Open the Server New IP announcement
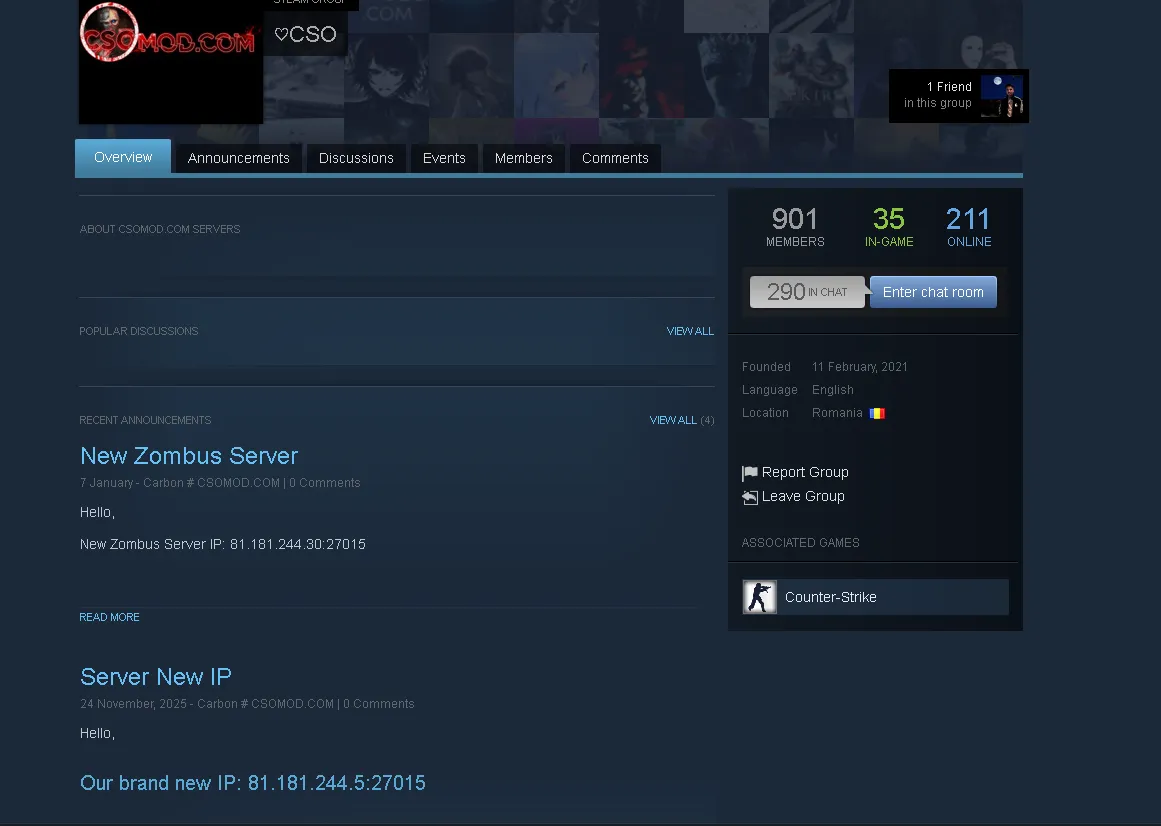 click(x=155, y=676)
